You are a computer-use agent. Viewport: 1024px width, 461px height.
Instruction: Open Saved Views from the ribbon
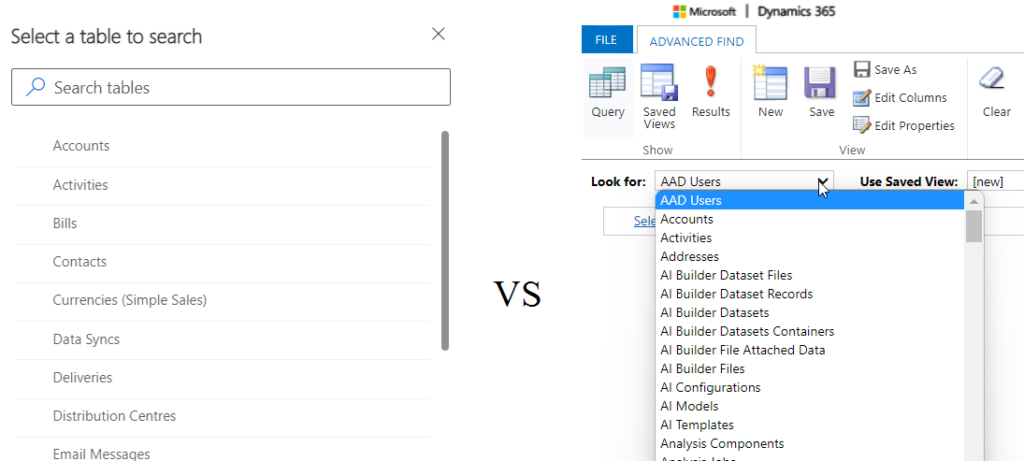[659, 97]
